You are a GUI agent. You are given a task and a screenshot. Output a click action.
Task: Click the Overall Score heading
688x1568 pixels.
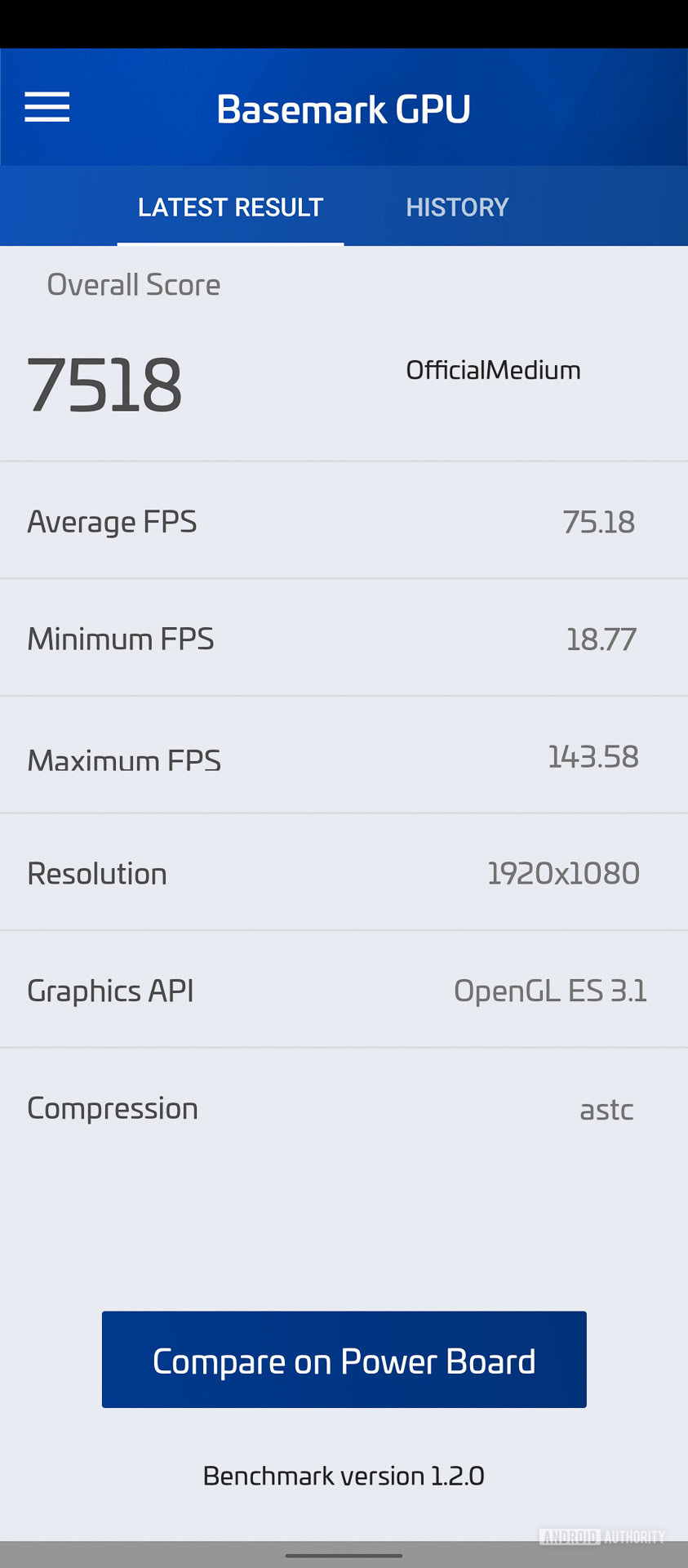133,285
